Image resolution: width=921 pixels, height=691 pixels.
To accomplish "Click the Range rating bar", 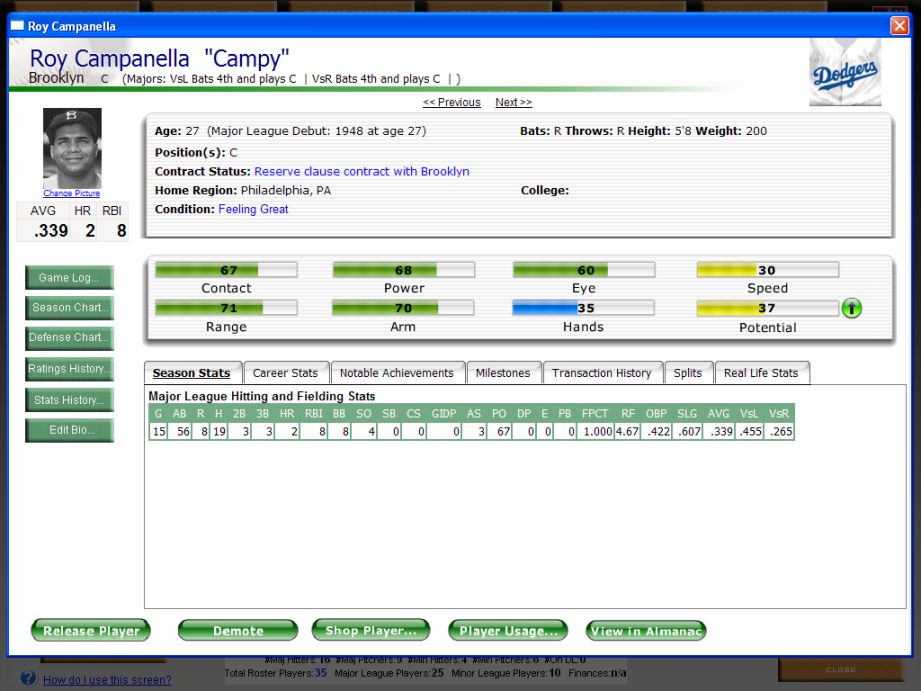I will tap(226, 308).
